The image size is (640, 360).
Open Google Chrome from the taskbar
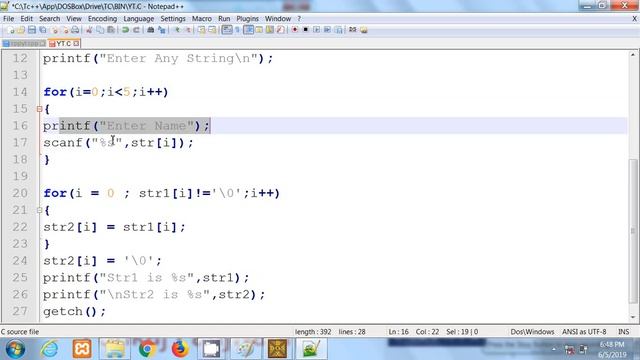[x=147, y=349]
